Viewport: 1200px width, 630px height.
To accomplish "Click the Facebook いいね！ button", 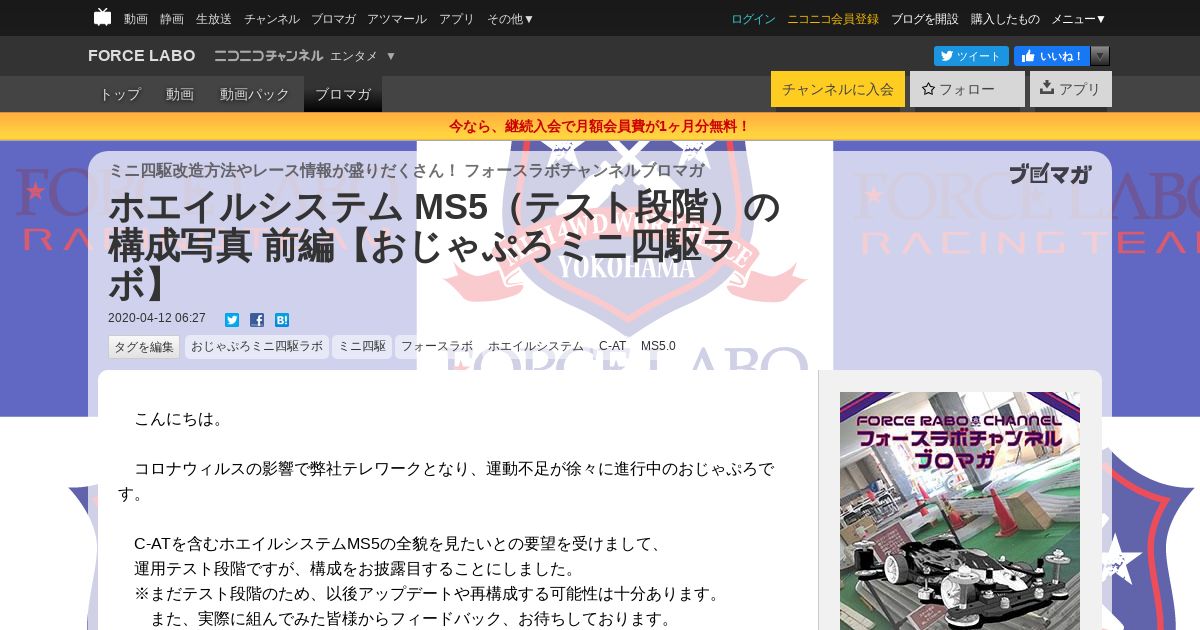I will point(1052,56).
